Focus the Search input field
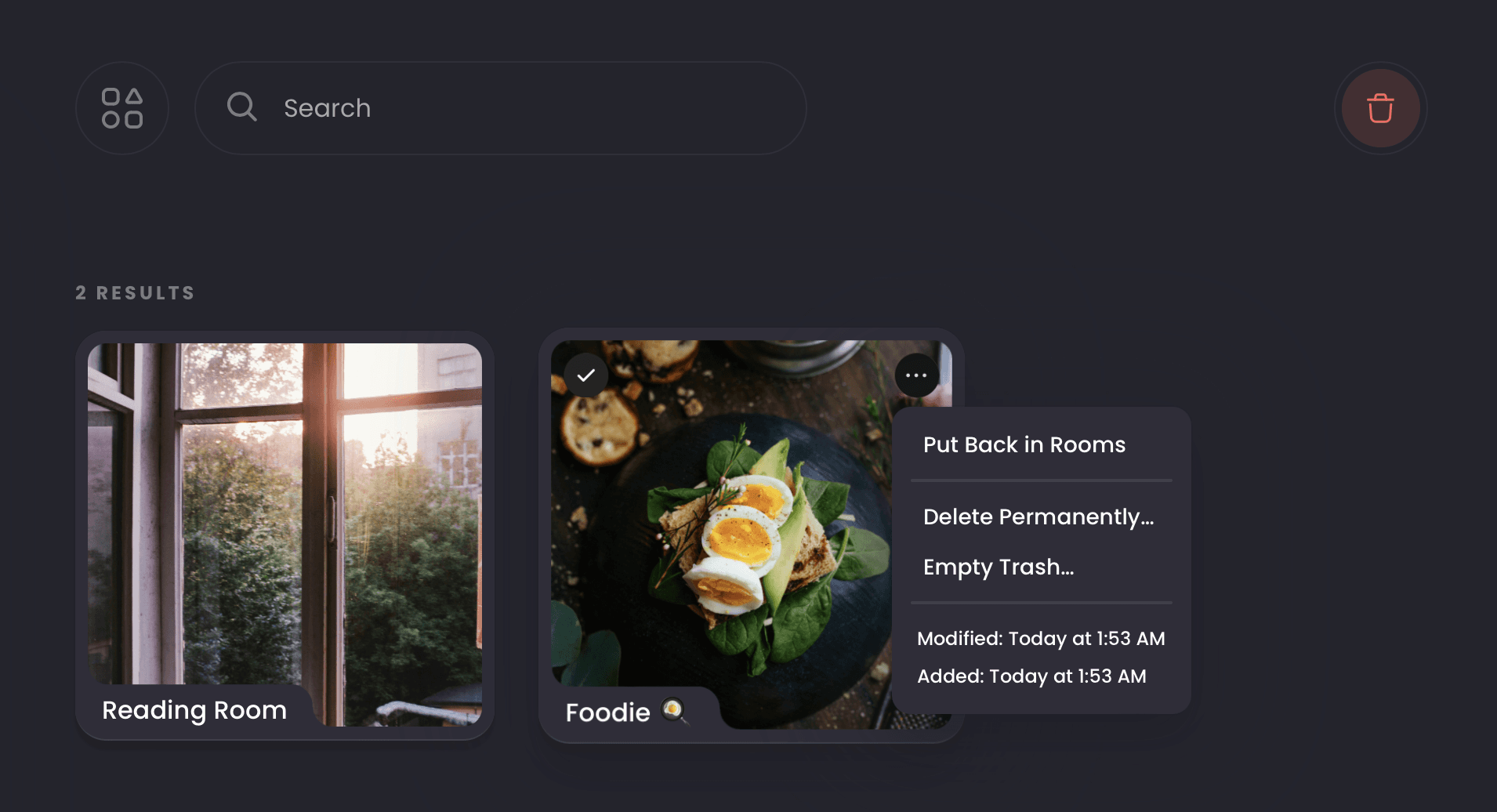Image resolution: width=1497 pixels, height=812 pixels. point(501,108)
